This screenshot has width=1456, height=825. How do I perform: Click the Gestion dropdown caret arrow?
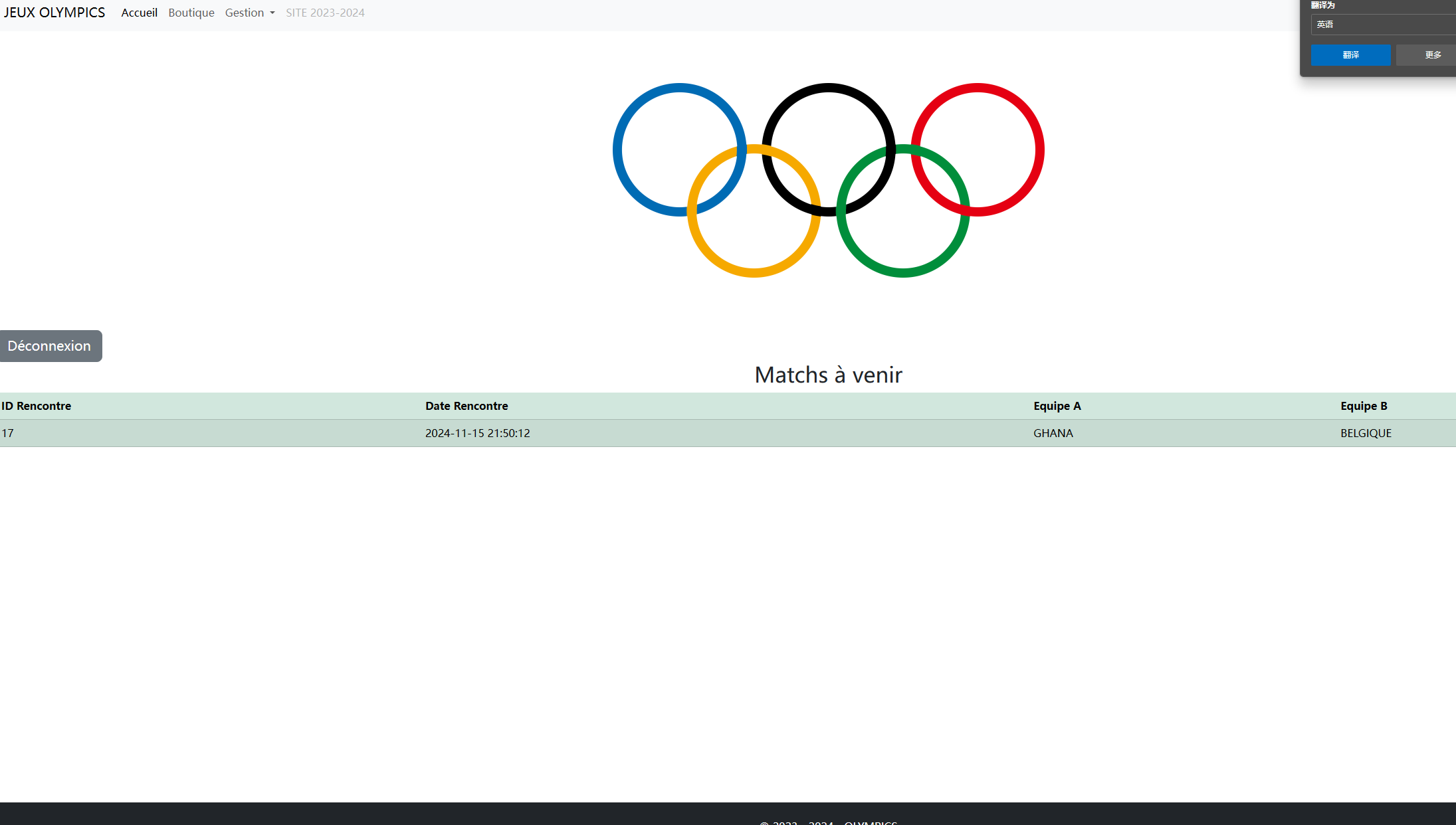point(272,13)
